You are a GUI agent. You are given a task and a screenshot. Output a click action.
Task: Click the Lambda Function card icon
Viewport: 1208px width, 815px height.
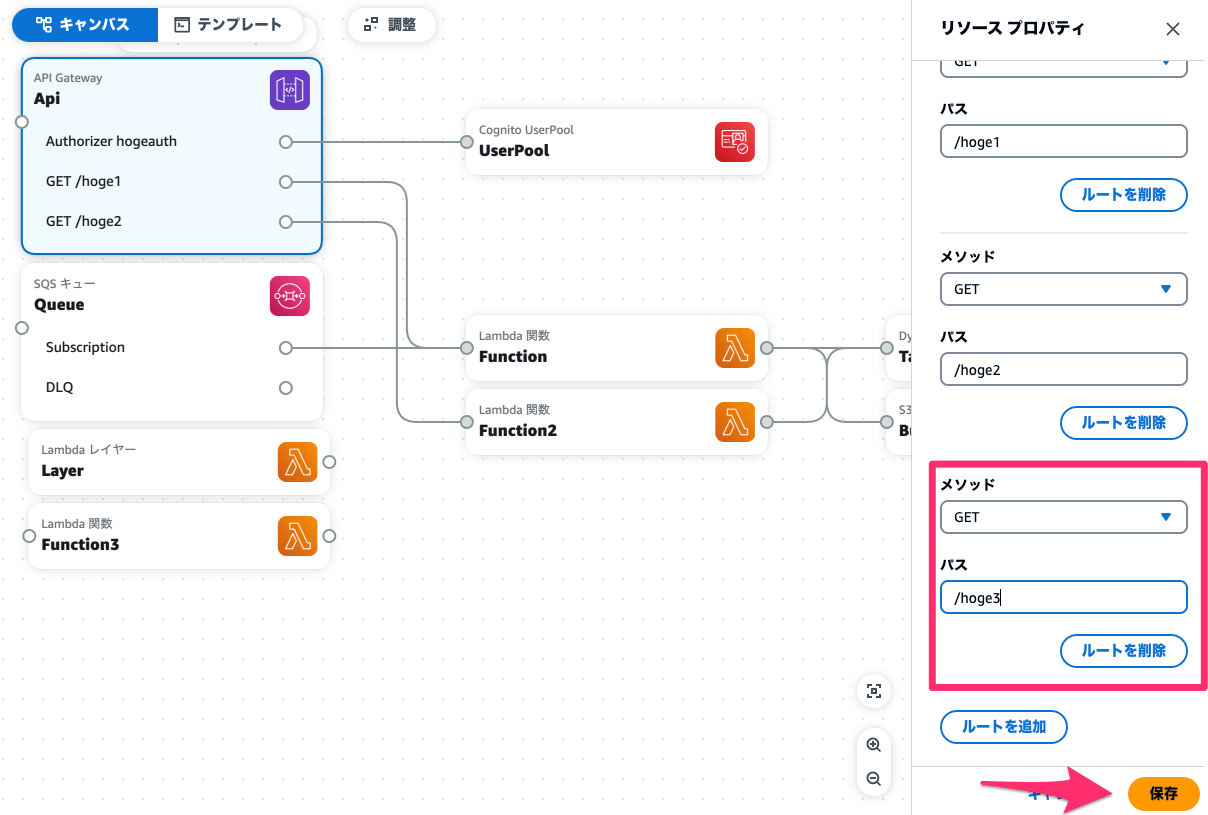(x=735, y=348)
